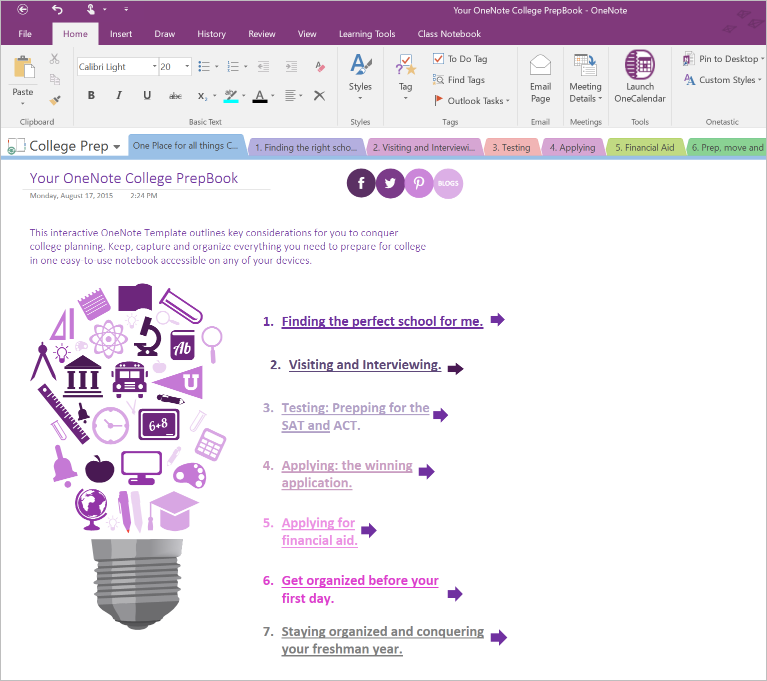Toggle Bold formatting

(x=91, y=96)
